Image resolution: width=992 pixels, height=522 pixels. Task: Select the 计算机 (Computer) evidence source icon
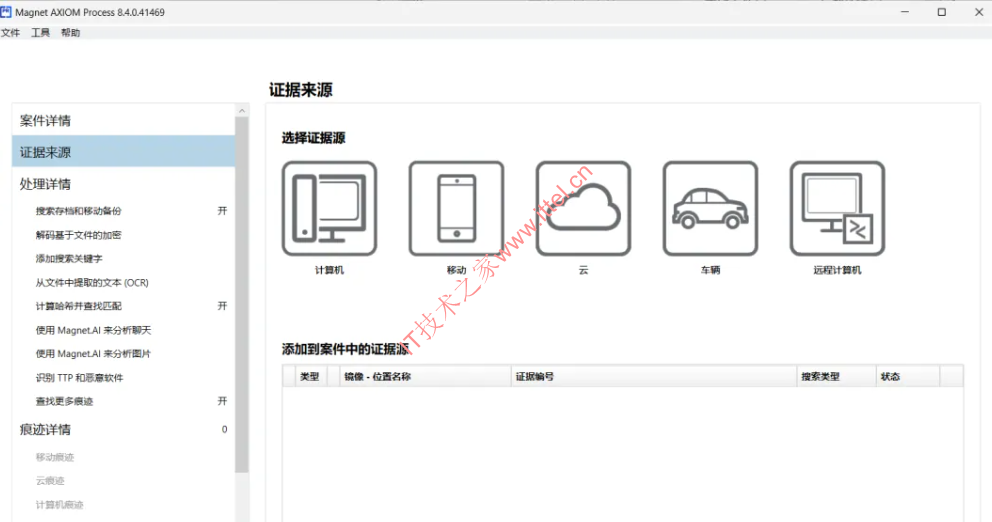click(x=329, y=208)
